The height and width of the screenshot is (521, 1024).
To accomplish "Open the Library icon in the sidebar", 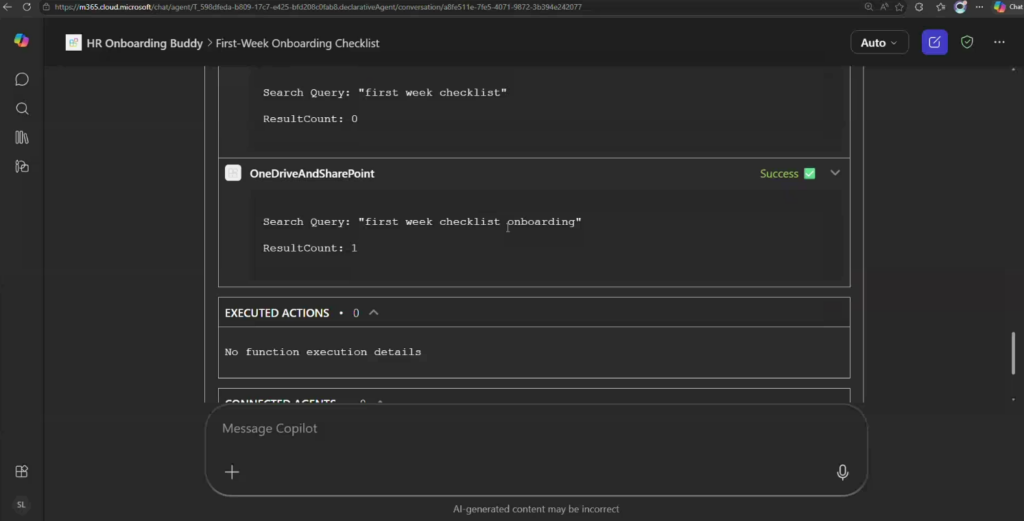I will click(21, 137).
